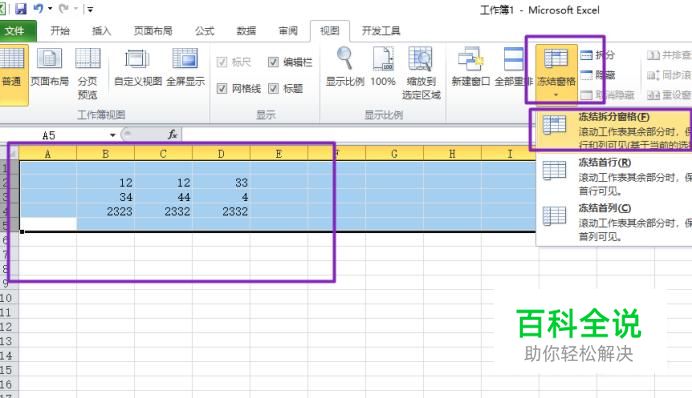Choose 冻结首列(C) menu option
The image size is (692, 398).
point(614,222)
